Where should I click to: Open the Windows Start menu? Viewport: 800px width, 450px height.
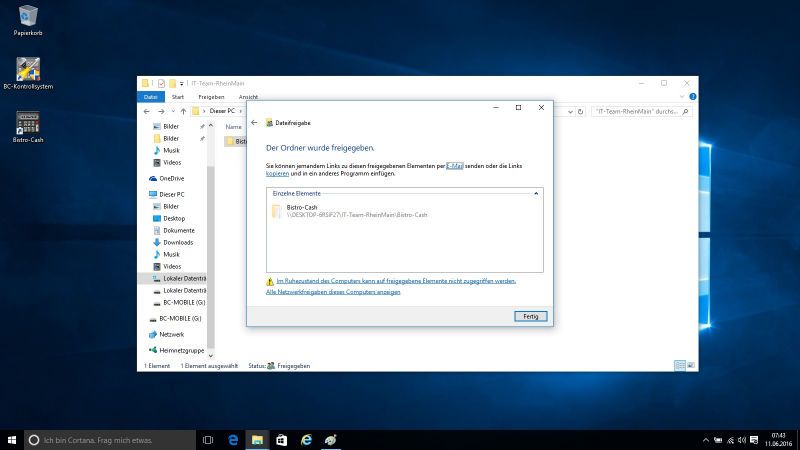point(12,440)
